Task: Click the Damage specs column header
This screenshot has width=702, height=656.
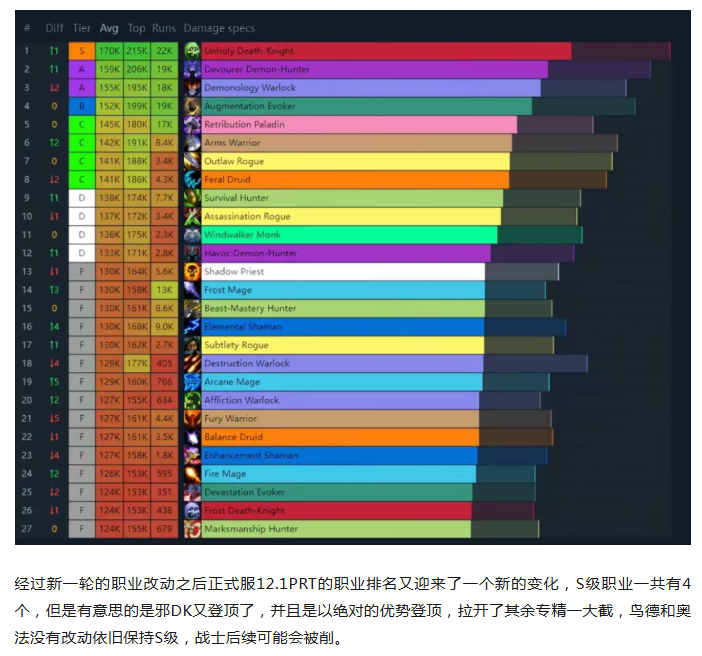Action: pyautogui.click(x=219, y=28)
